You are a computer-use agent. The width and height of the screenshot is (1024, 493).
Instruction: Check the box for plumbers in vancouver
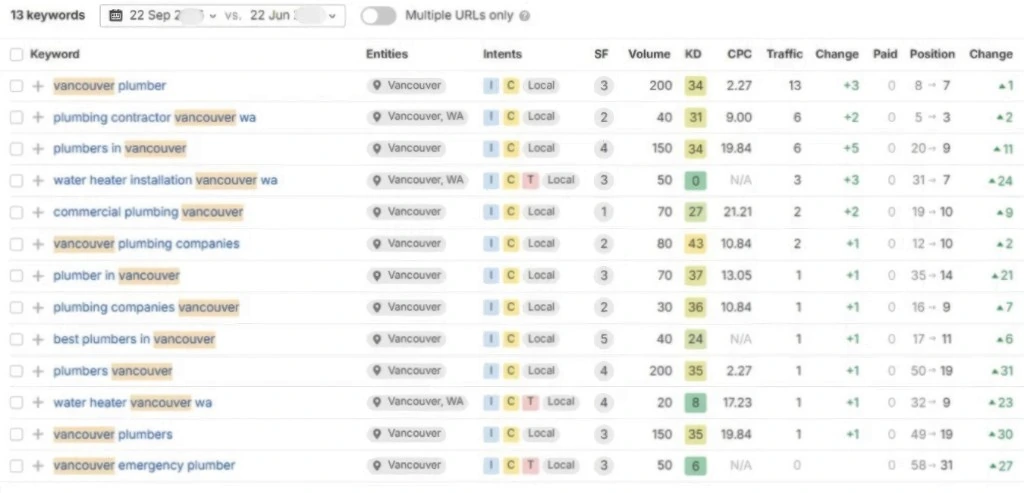[x=16, y=149]
